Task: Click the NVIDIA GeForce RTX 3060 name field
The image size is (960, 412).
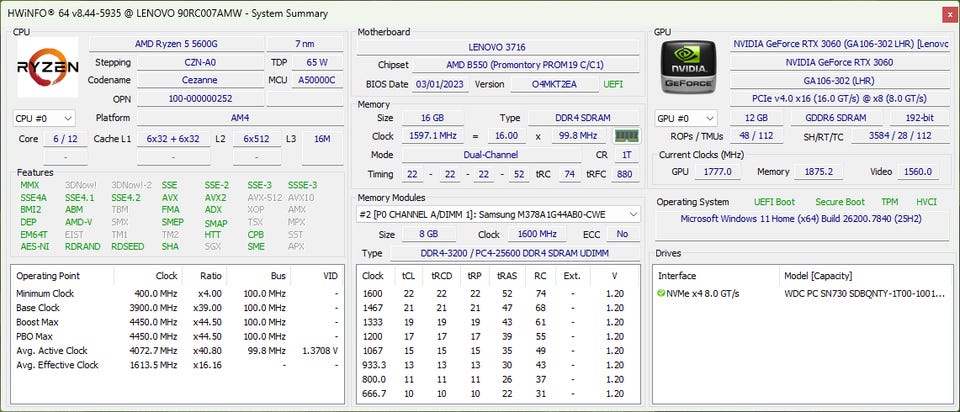Action: pyautogui.click(x=838, y=62)
